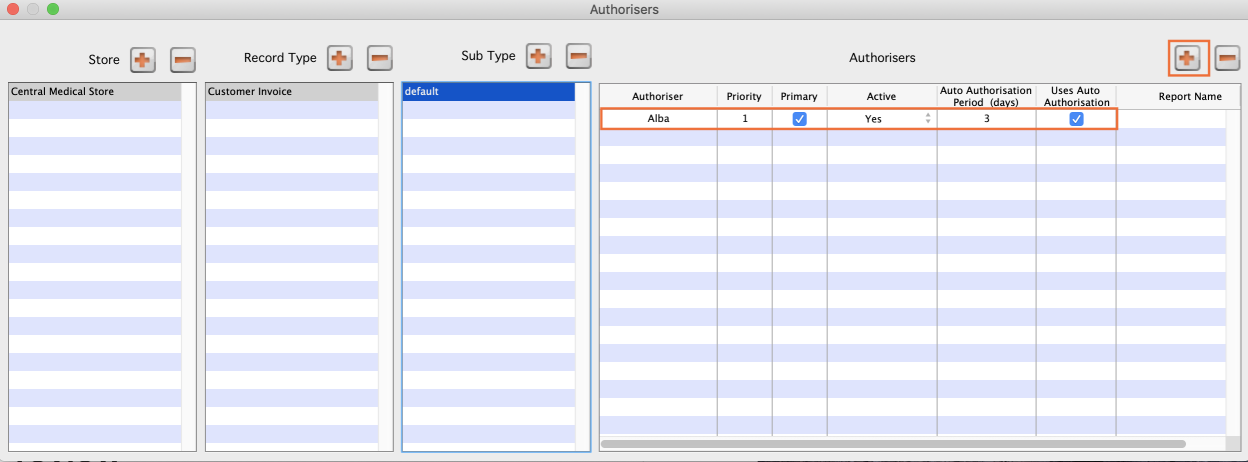Click the Alba authoriser name cell
Screen dimensions: 1248x462
pyautogui.click(x=658, y=119)
